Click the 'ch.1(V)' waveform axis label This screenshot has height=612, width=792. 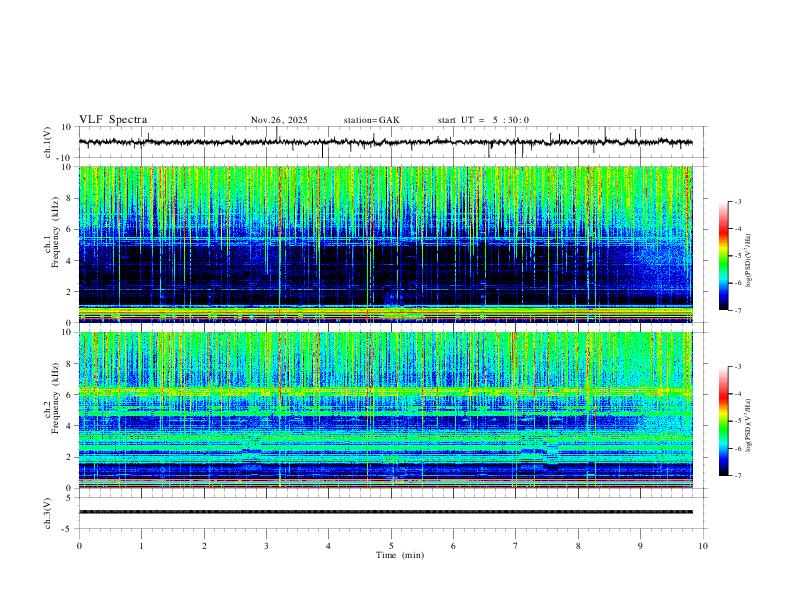(48, 142)
